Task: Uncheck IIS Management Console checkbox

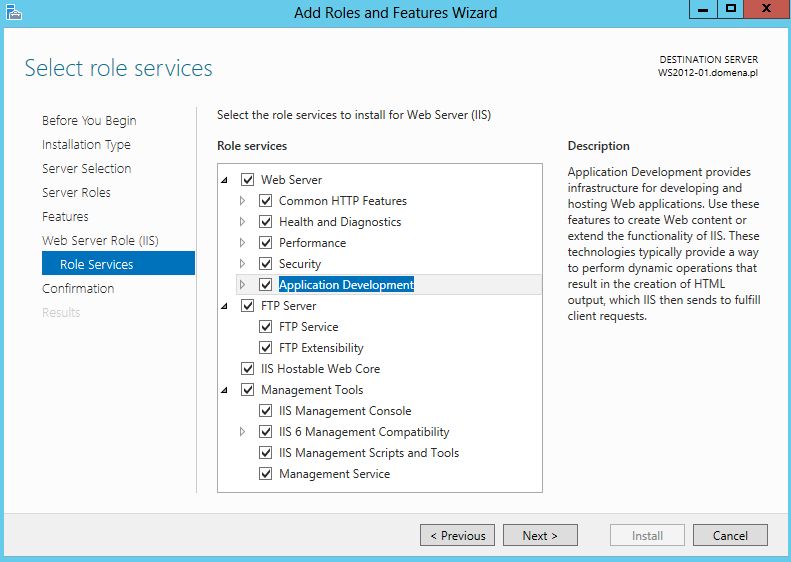Action: point(265,411)
